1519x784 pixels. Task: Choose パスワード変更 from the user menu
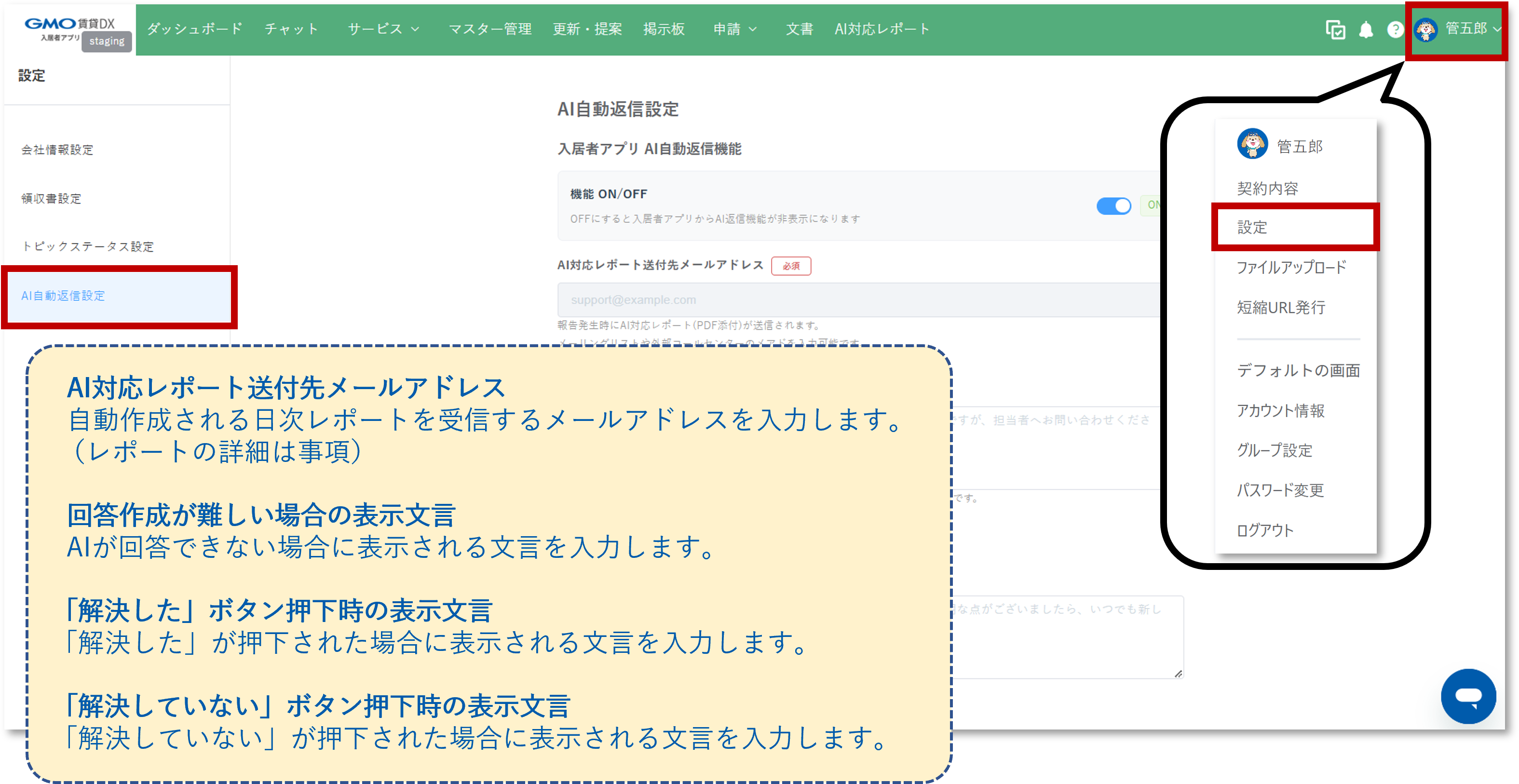point(1280,490)
